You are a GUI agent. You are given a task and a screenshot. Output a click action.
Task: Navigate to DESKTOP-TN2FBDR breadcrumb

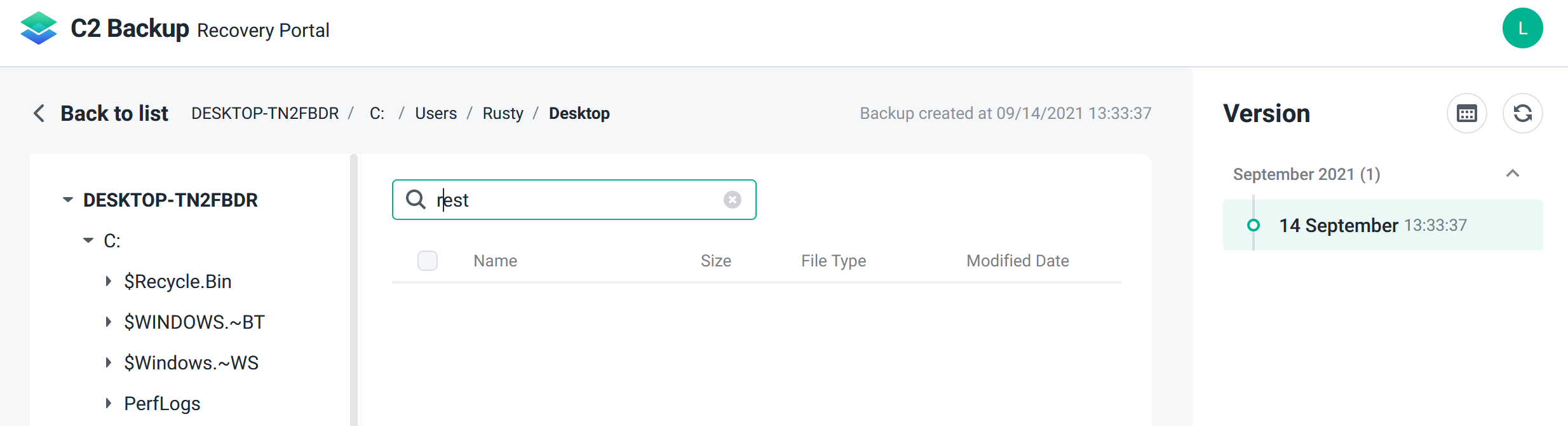click(x=265, y=113)
